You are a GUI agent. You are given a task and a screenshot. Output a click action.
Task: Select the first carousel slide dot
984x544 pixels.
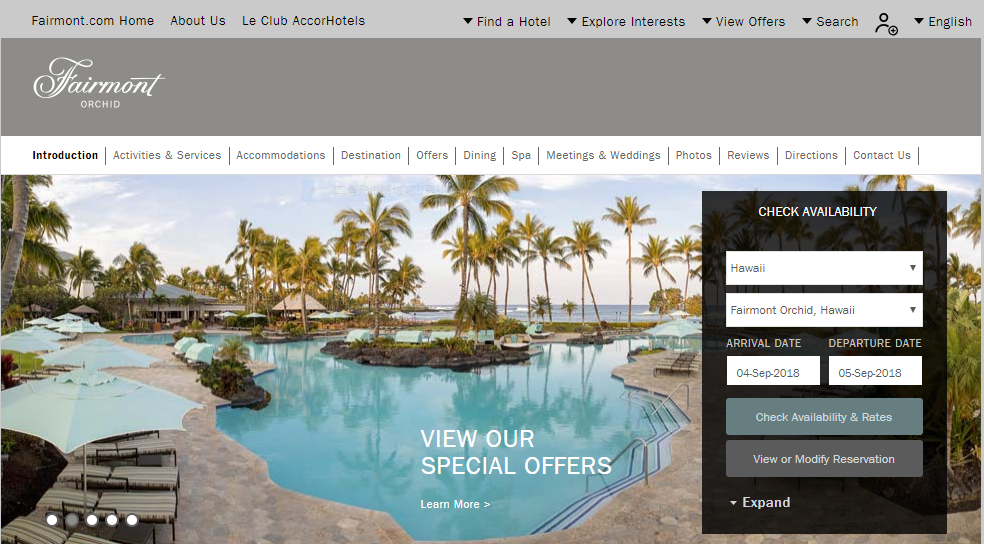[x=52, y=520]
